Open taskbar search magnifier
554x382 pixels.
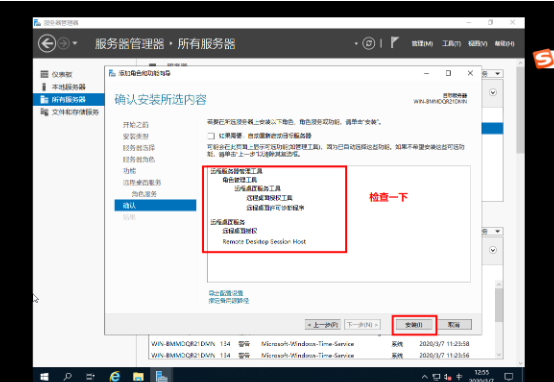(x=67, y=376)
